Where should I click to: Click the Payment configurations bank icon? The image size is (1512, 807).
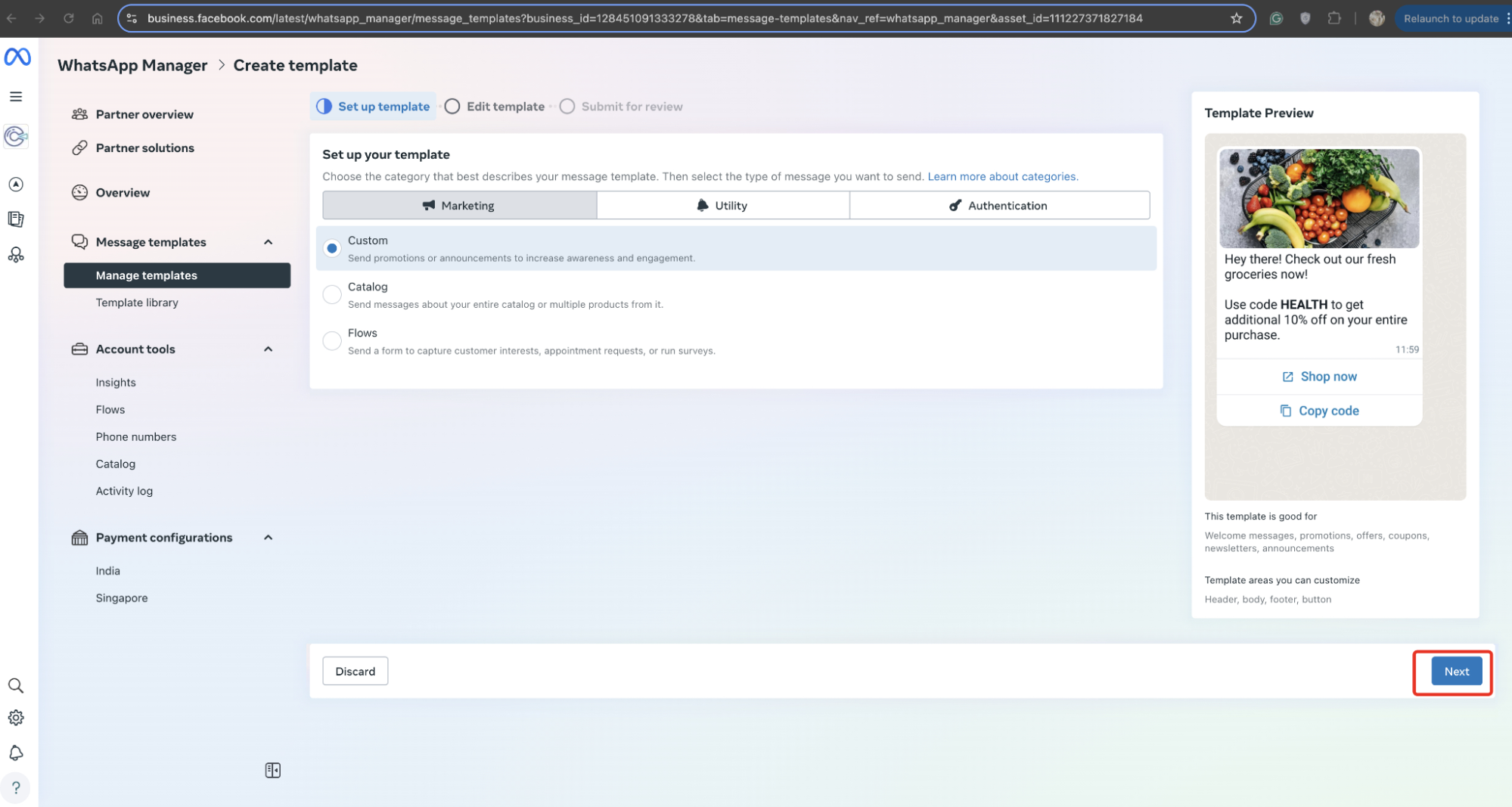[79, 538]
